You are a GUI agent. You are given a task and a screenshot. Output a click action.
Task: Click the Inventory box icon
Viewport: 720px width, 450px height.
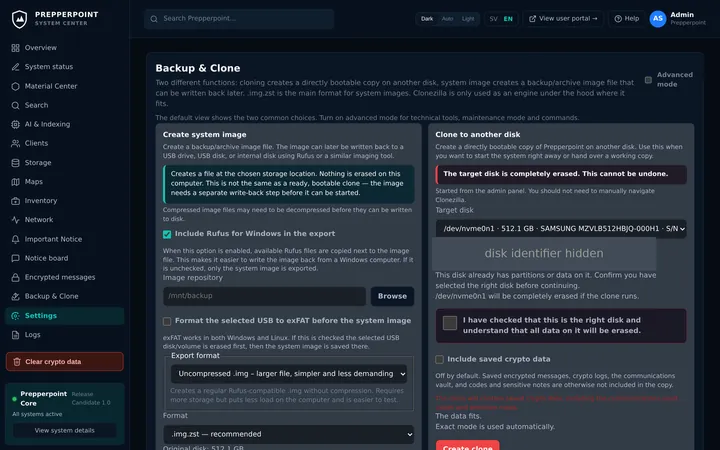[15, 201]
